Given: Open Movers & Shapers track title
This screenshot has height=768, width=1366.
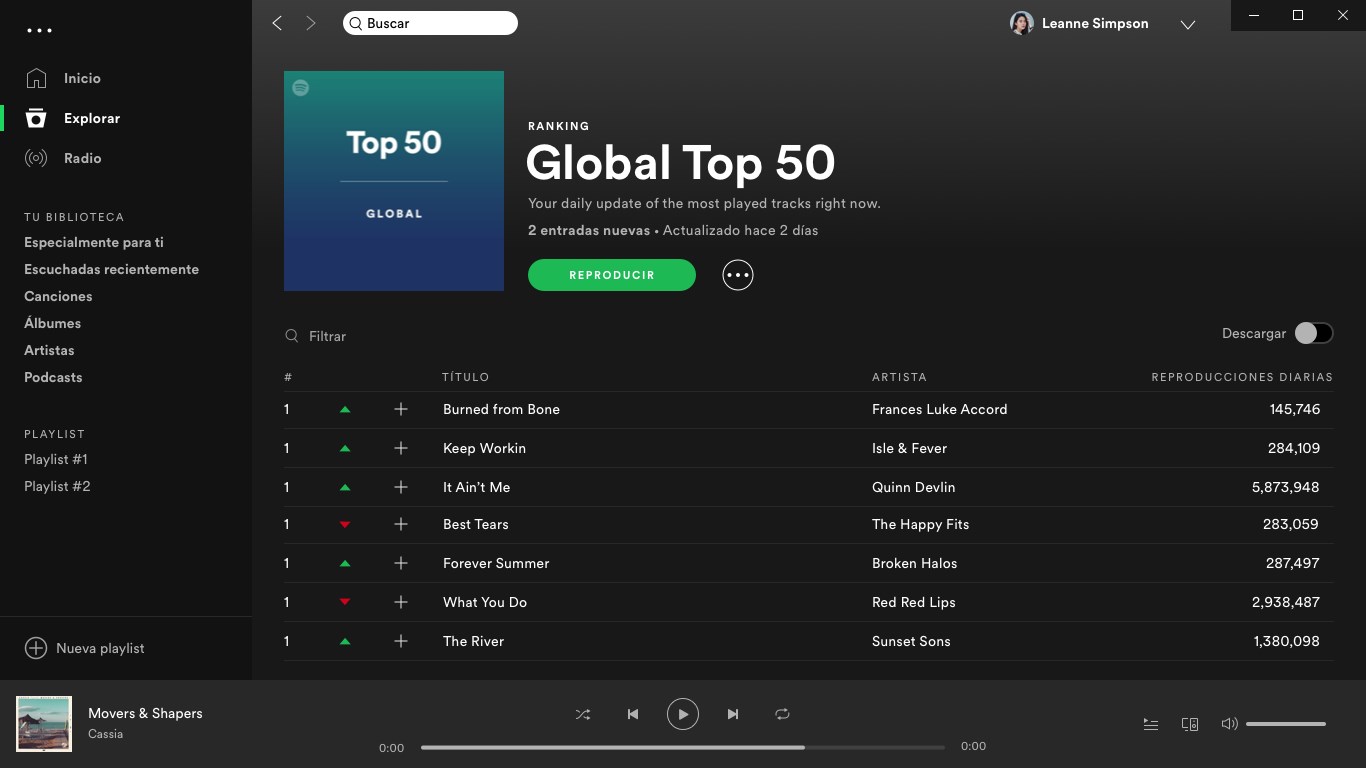Looking at the screenshot, I should pyautogui.click(x=145, y=713).
